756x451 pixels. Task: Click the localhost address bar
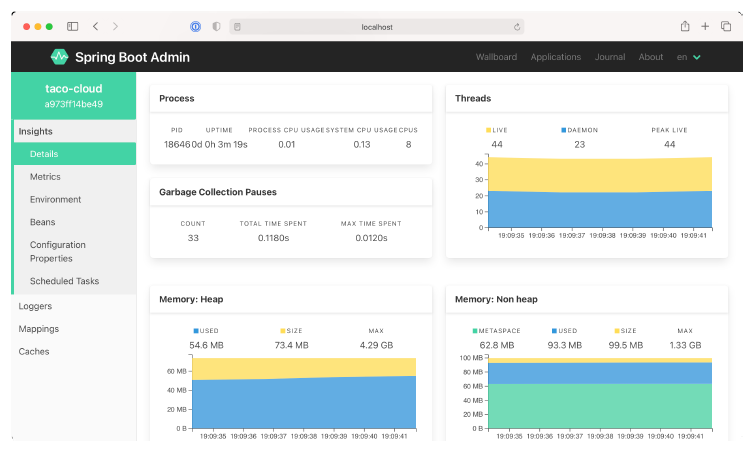[x=376, y=27]
